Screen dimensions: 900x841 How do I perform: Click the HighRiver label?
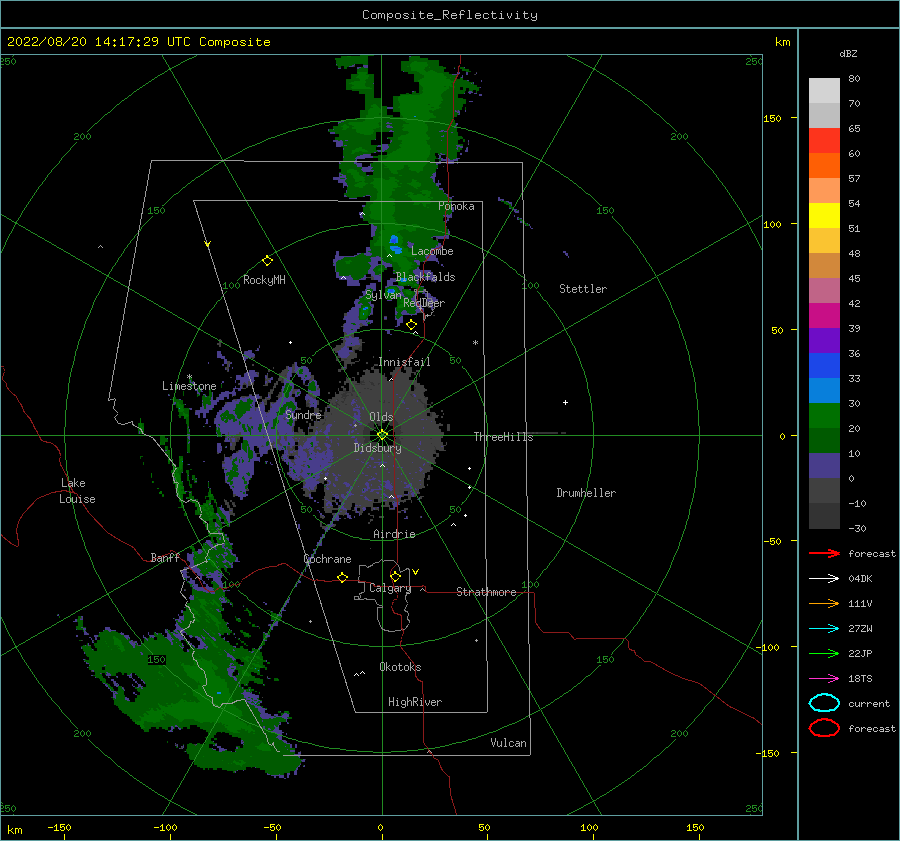(x=415, y=702)
